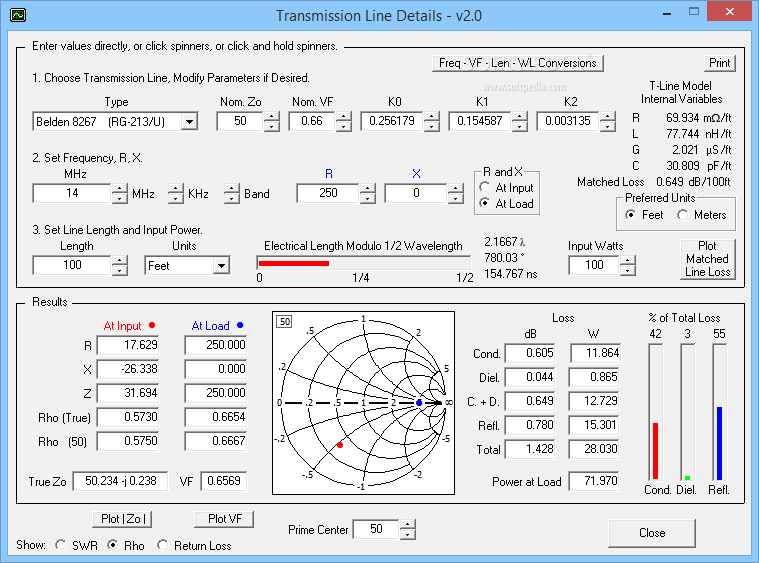Open Length Units dropdown

221,265
